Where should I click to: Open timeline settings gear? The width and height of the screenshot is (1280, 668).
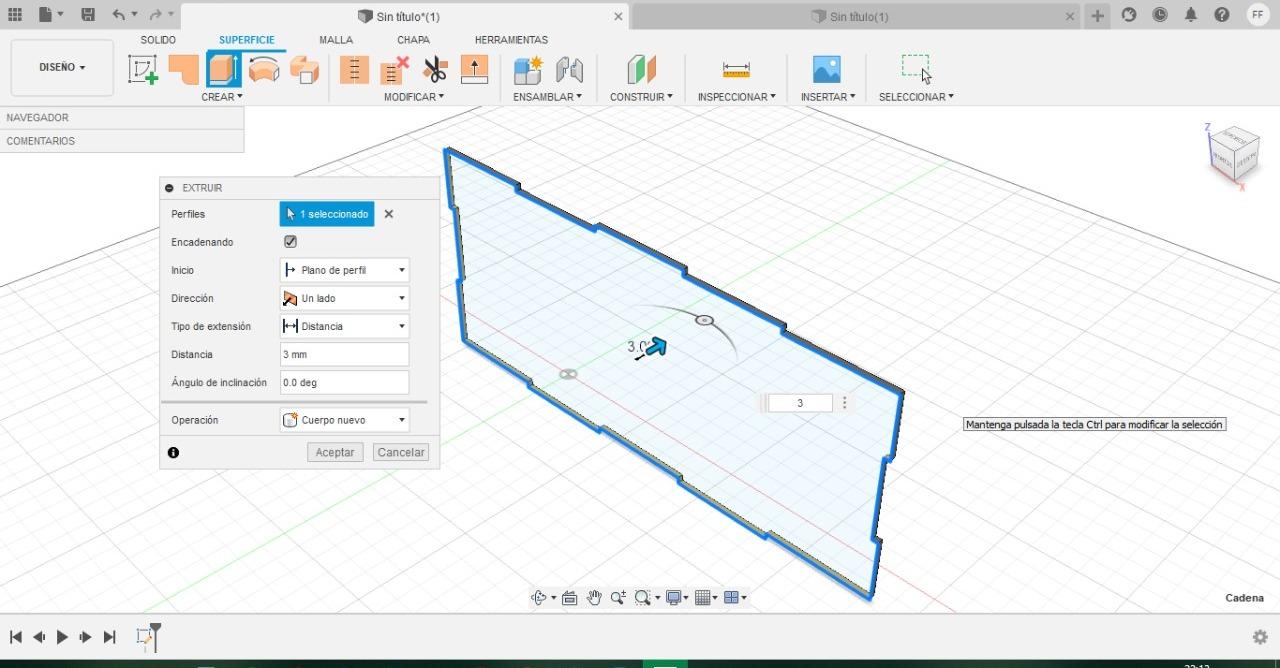[1260, 637]
